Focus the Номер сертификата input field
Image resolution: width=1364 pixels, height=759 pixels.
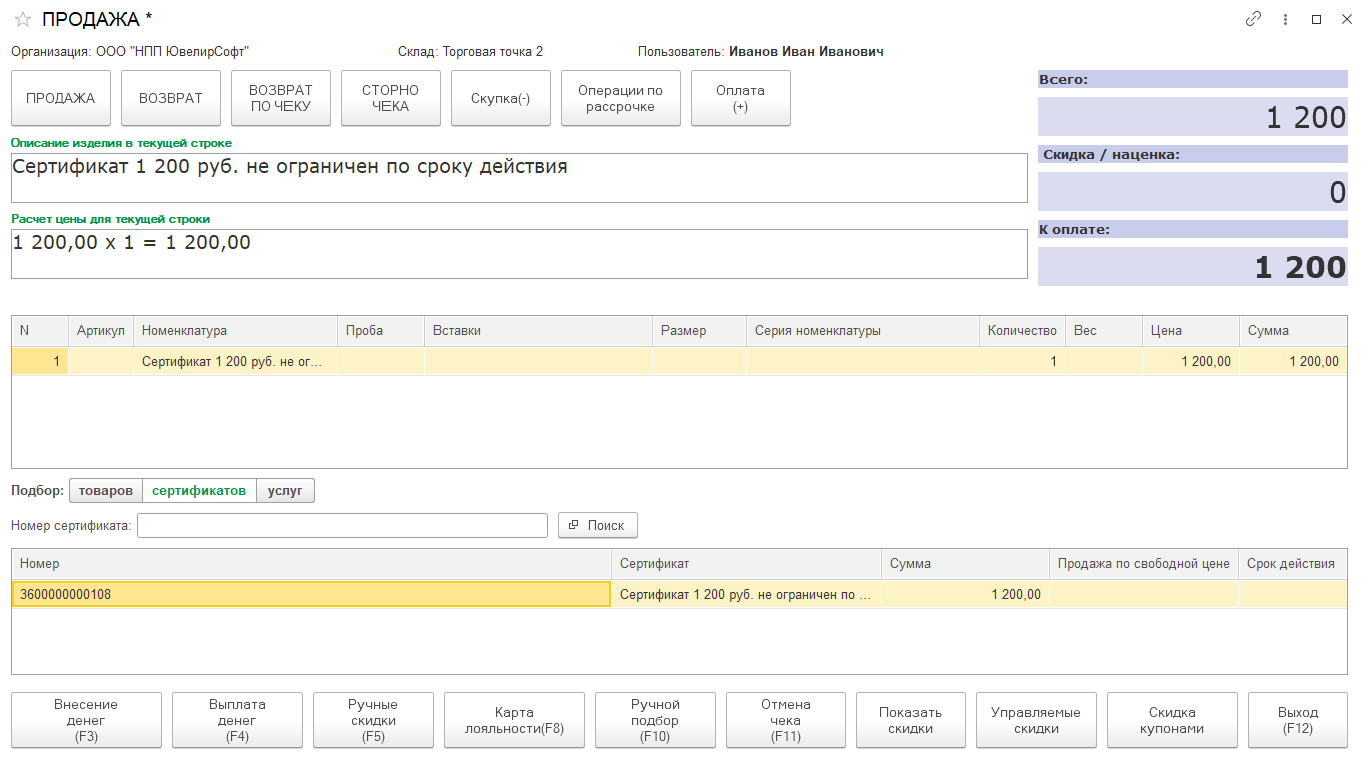point(342,525)
